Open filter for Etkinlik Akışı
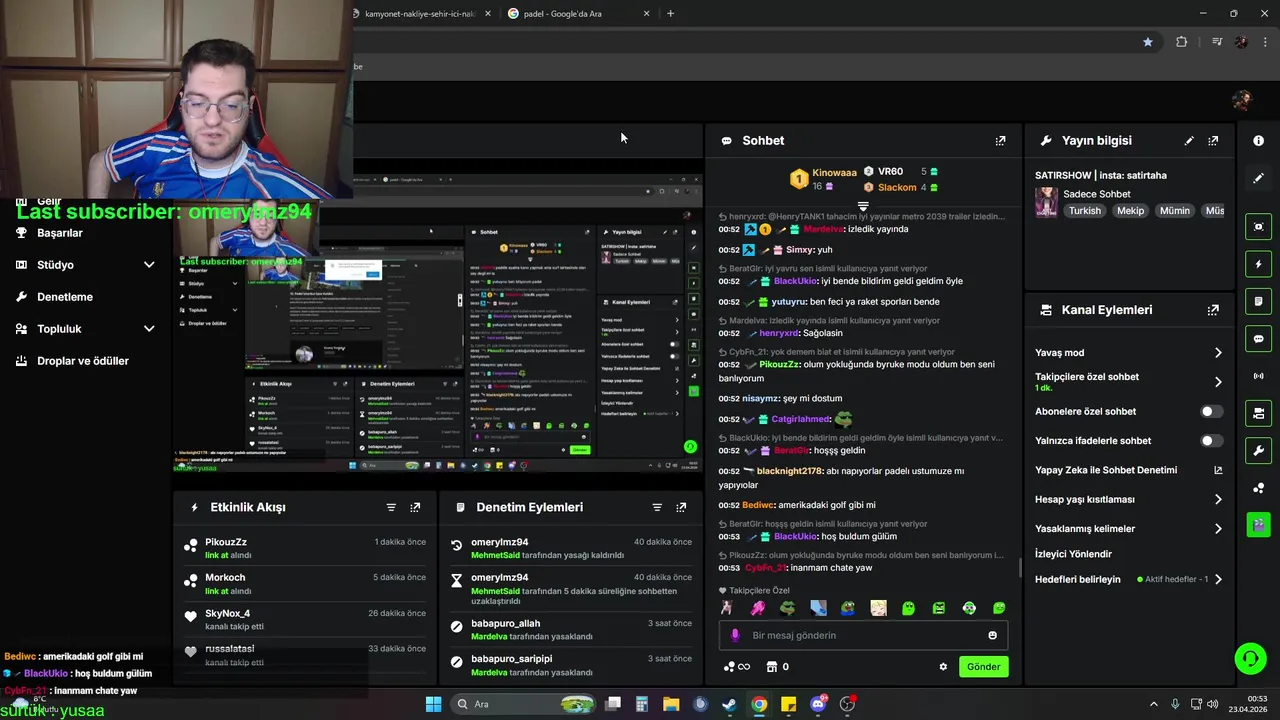The width and height of the screenshot is (1280, 720). [x=391, y=507]
